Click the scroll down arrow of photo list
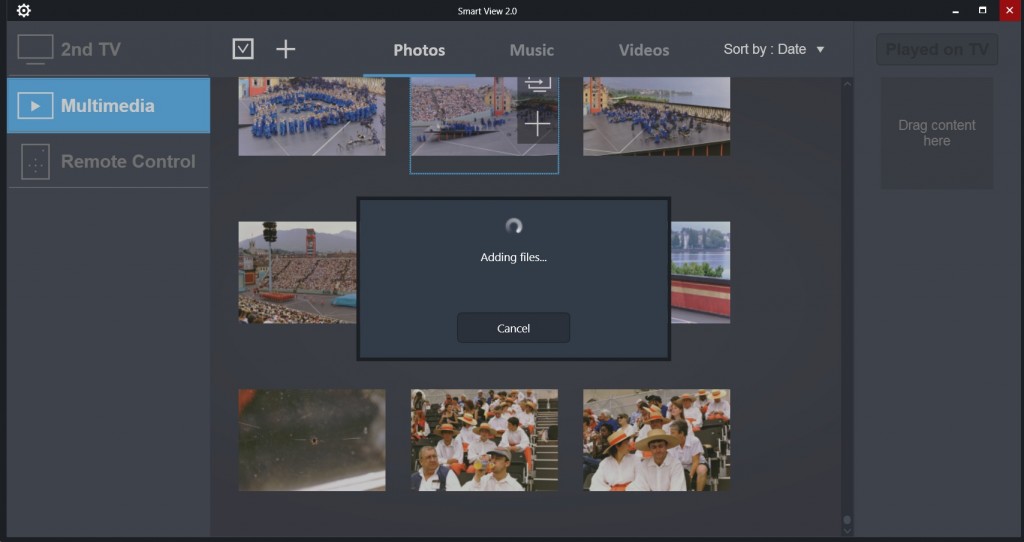1024x542 pixels. tap(847, 531)
